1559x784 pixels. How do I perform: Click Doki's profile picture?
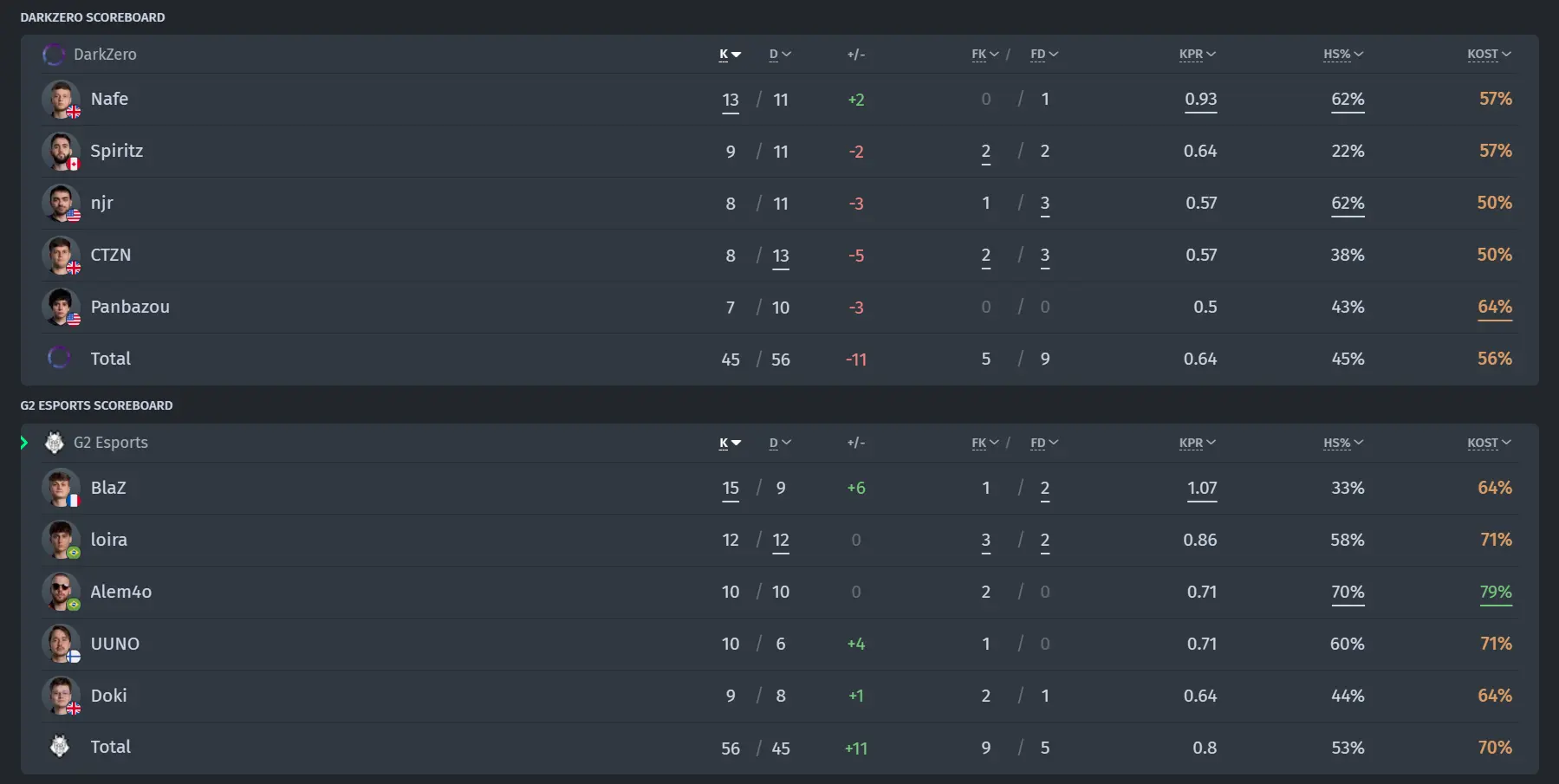(x=61, y=696)
